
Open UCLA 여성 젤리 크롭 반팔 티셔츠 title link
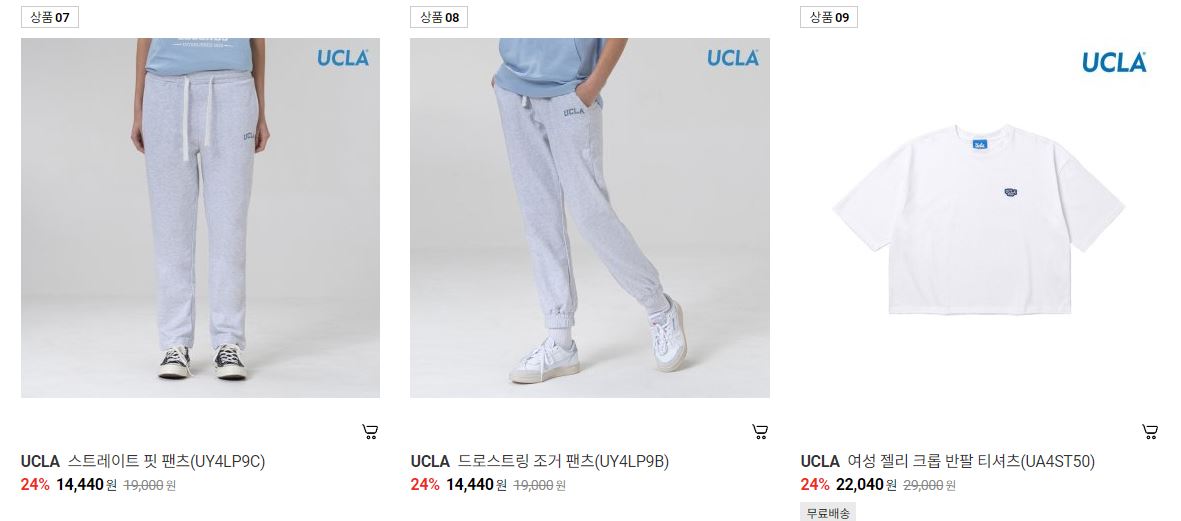click(x=948, y=462)
